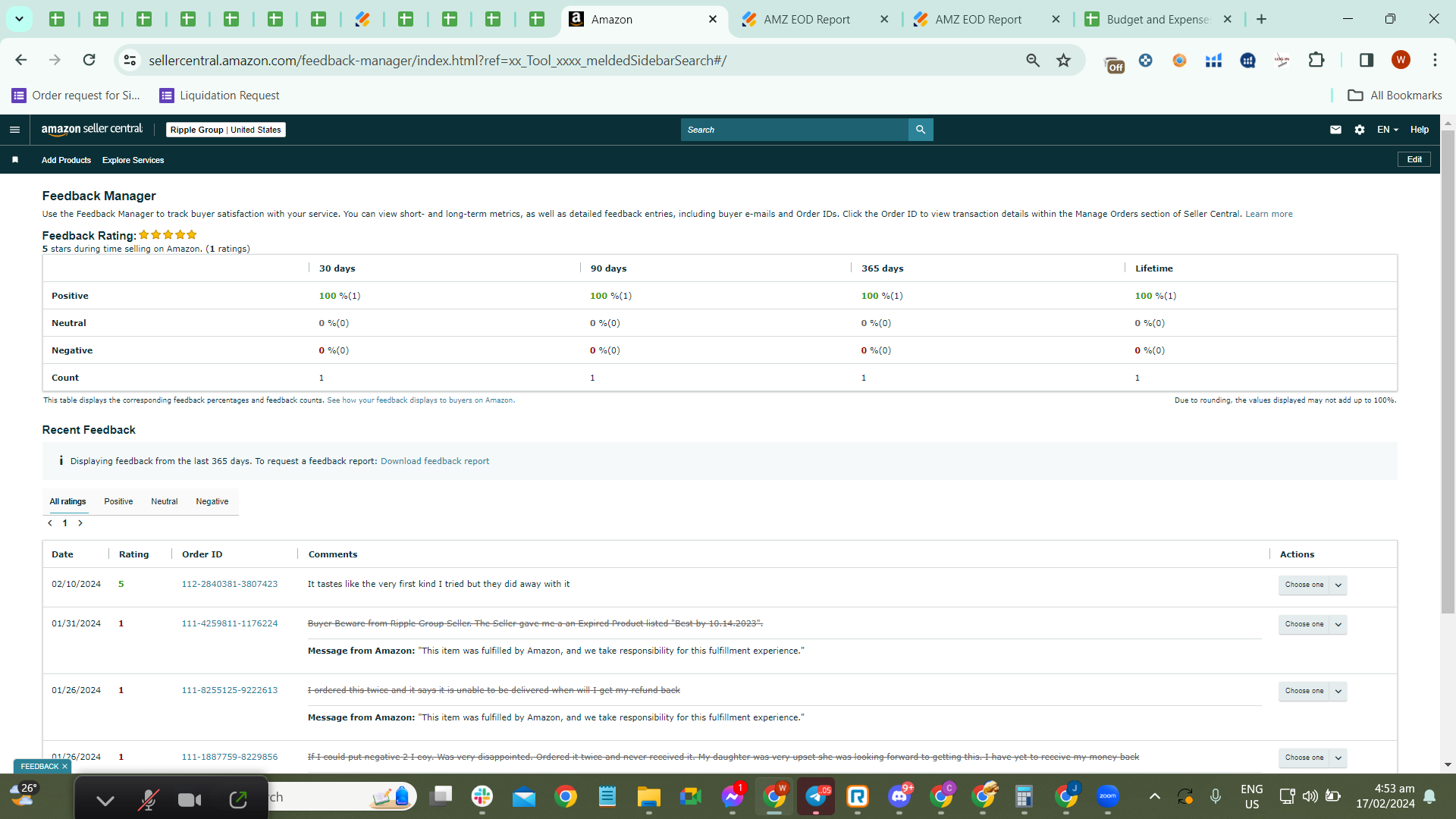Click the Seller Central search field

coord(795,130)
